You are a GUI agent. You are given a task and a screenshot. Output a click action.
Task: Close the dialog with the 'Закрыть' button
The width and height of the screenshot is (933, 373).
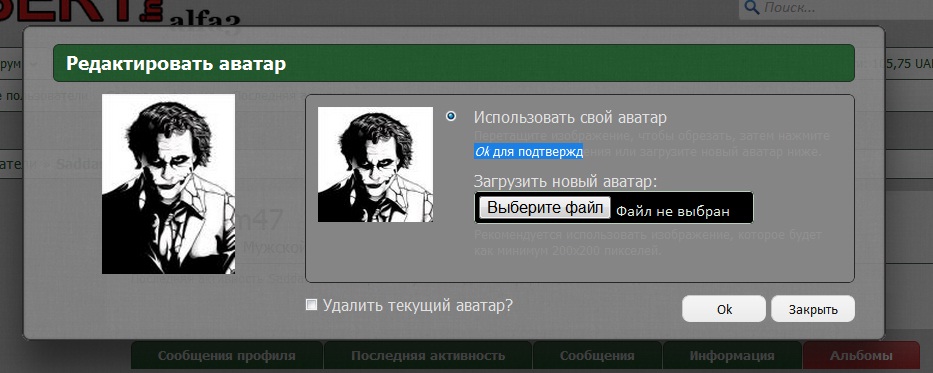[x=813, y=309]
